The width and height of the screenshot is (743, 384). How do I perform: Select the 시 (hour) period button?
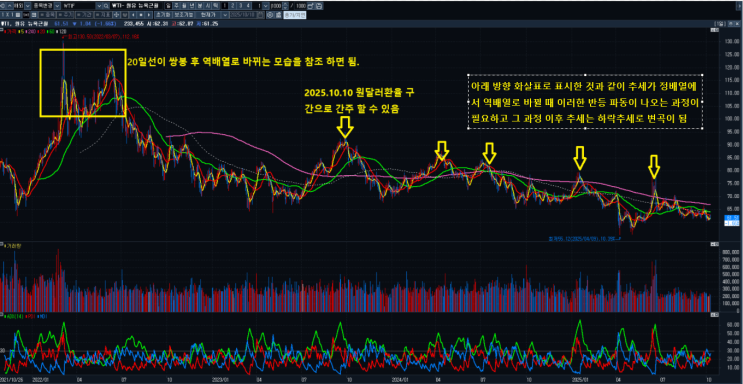(x=207, y=6)
